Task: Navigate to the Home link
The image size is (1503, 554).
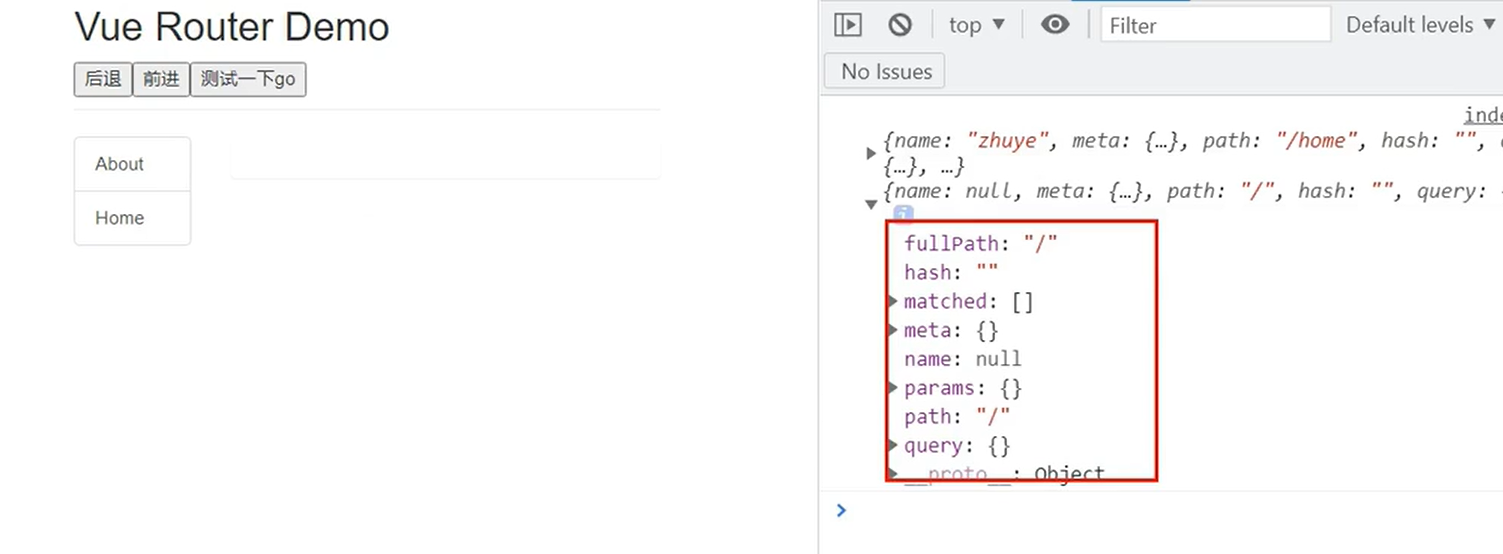Action: [132, 218]
